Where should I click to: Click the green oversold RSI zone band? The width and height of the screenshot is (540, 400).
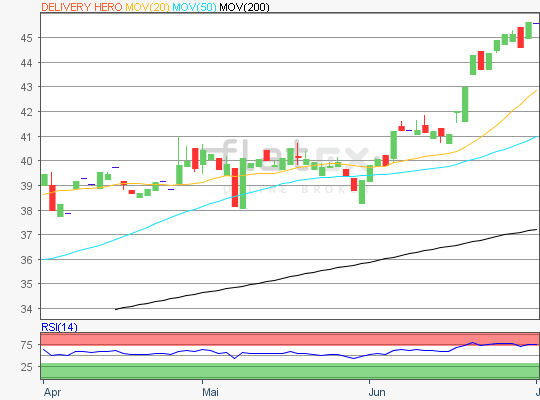(290, 371)
